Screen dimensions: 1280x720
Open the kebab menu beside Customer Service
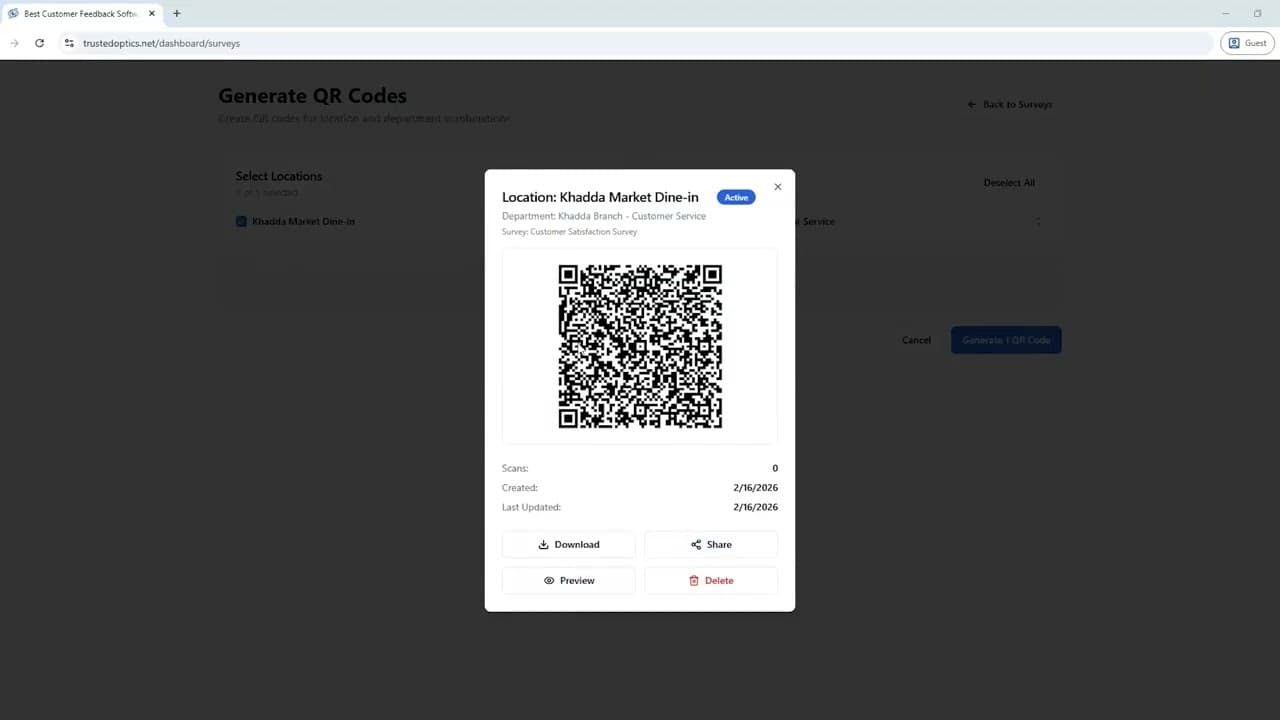point(1038,221)
